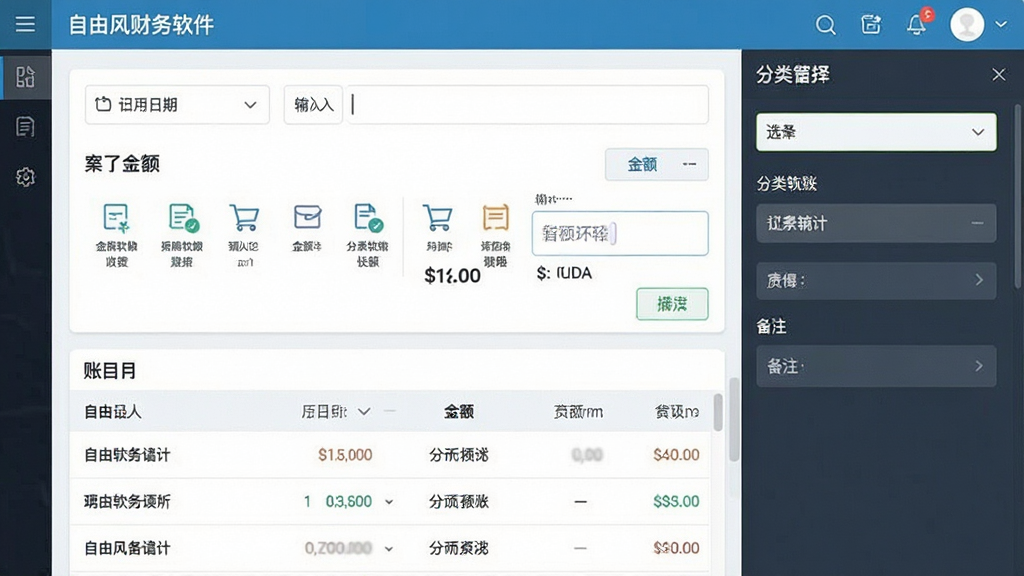The height and width of the screenshot is (576, 1024).
Task: Click the 金额 button above the icon row
Action: tap(656, 165)
